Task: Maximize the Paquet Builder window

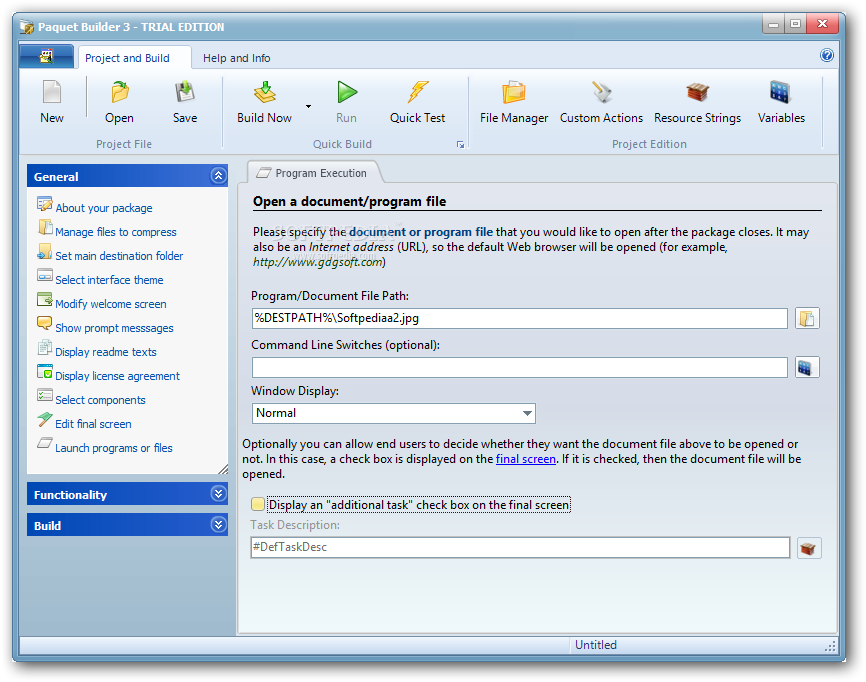Action: [x=795, y=24]
